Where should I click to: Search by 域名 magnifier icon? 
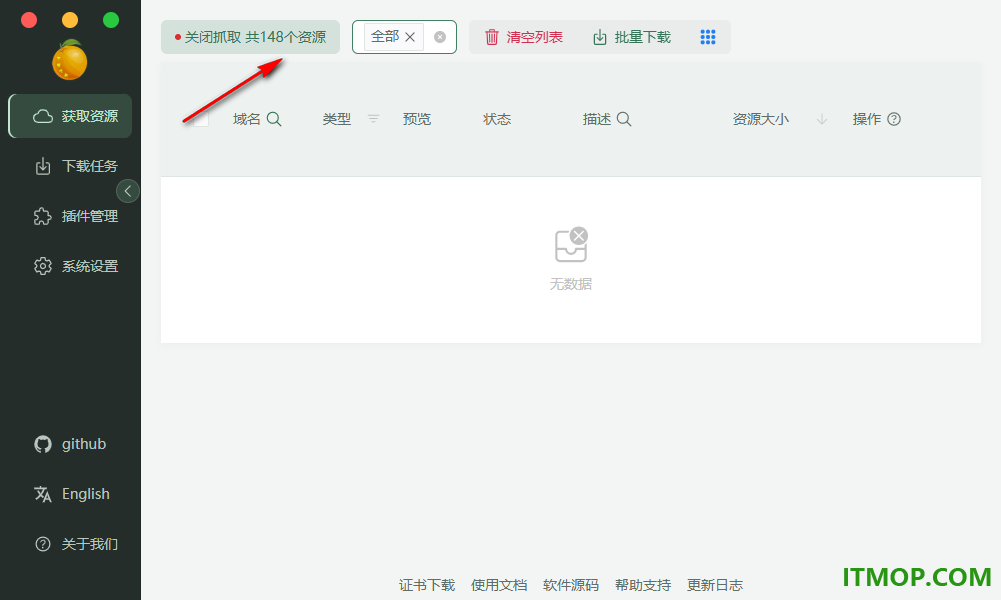coord(274,119)
